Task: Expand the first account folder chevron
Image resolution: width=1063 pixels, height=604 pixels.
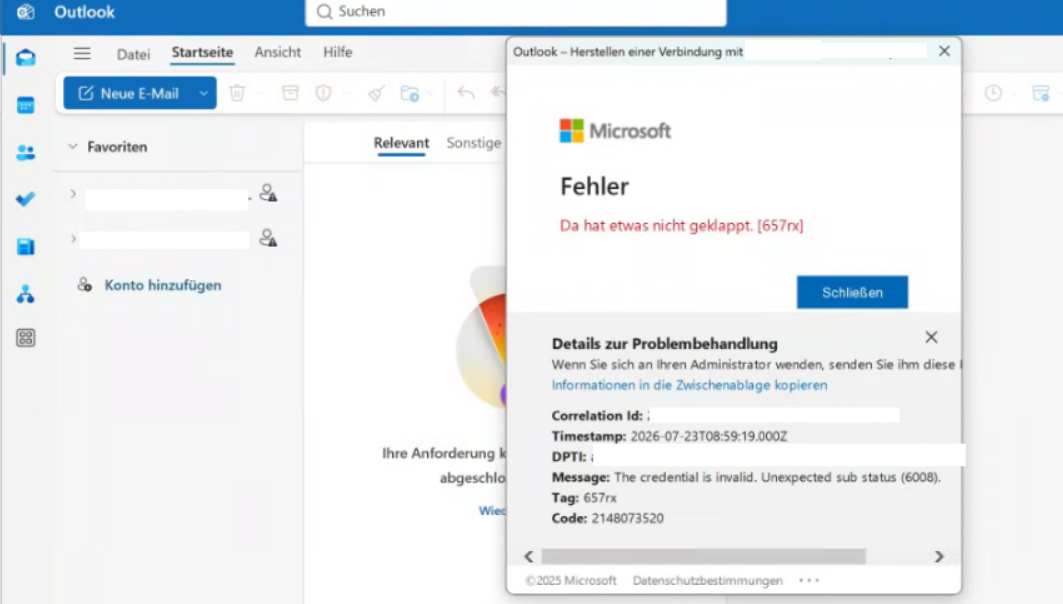Action: point(73,195)
